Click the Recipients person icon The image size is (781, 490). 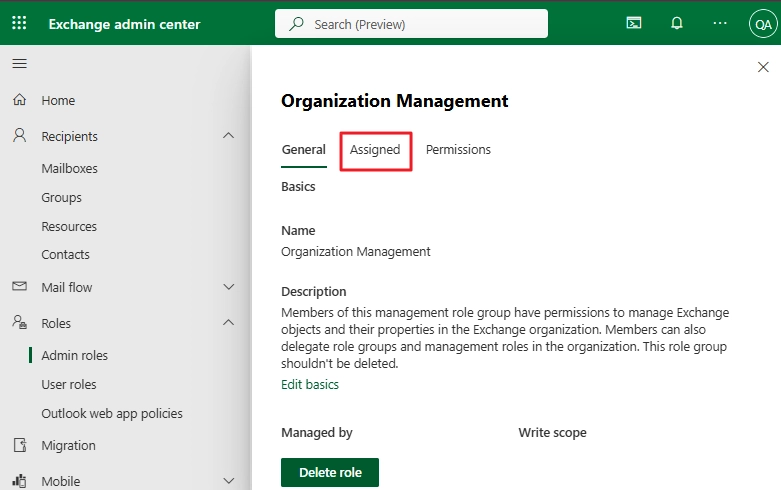pos(19,135)
